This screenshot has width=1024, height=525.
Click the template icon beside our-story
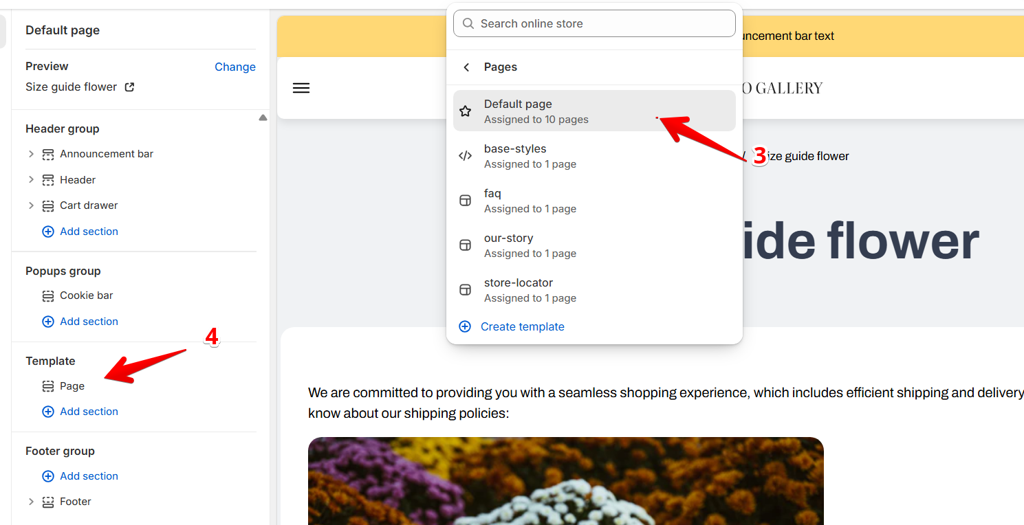465,246
